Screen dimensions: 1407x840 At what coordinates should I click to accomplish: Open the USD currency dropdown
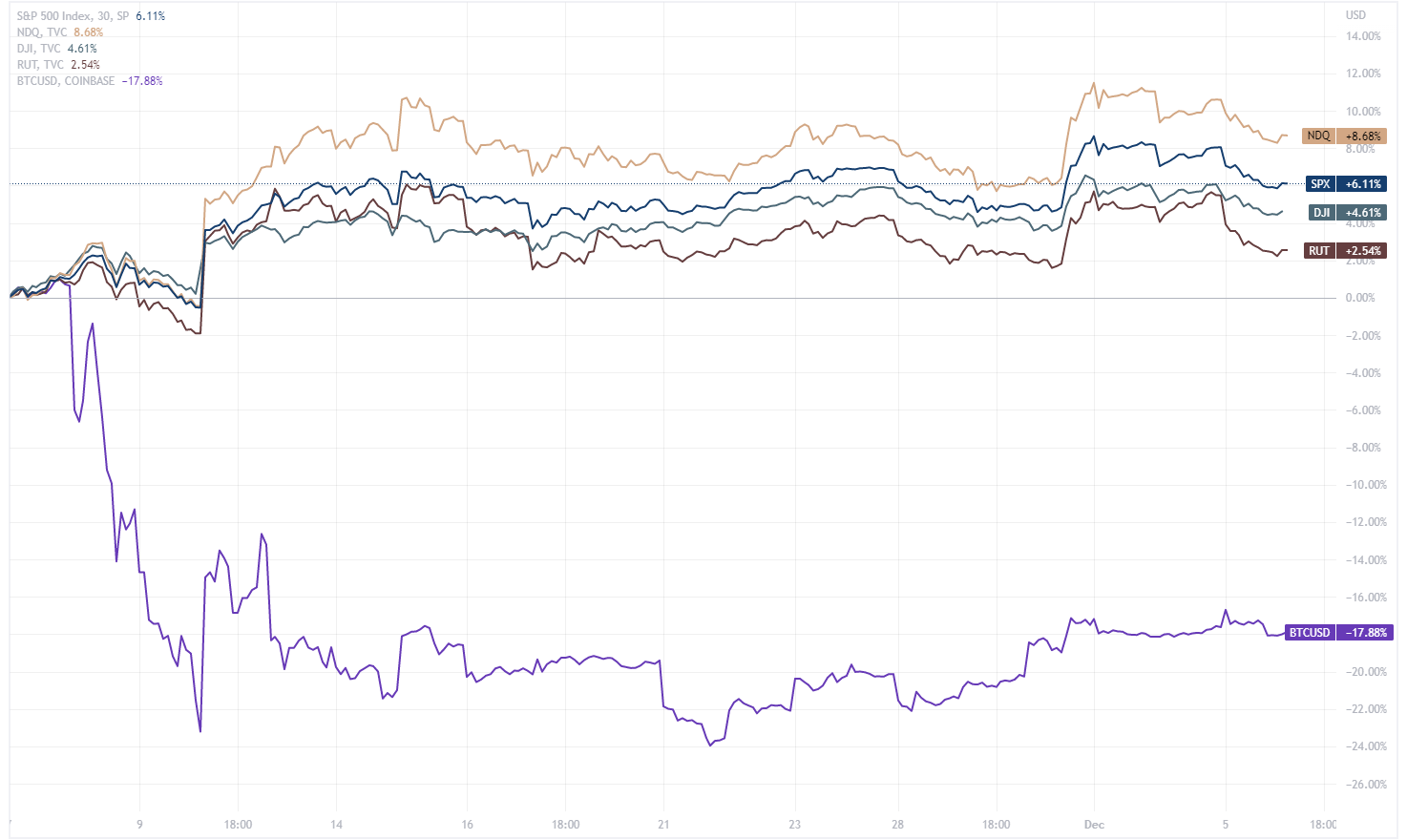(1355, 15)
